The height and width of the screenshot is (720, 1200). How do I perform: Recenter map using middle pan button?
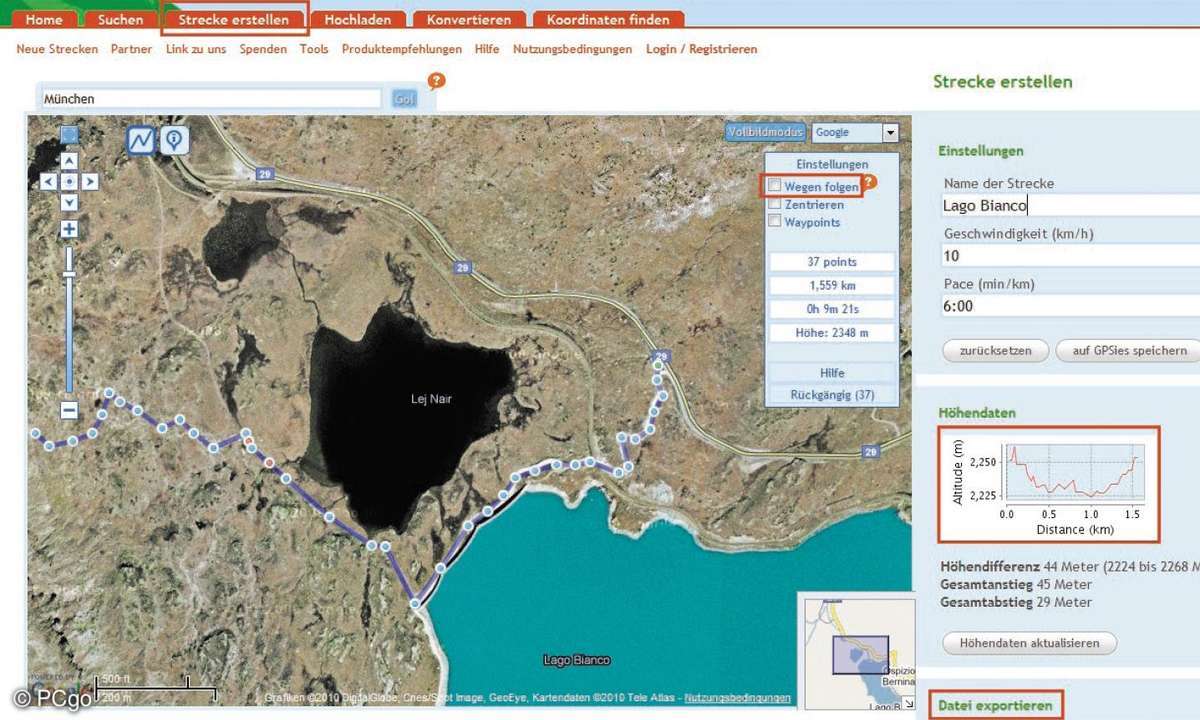[69, 182]
